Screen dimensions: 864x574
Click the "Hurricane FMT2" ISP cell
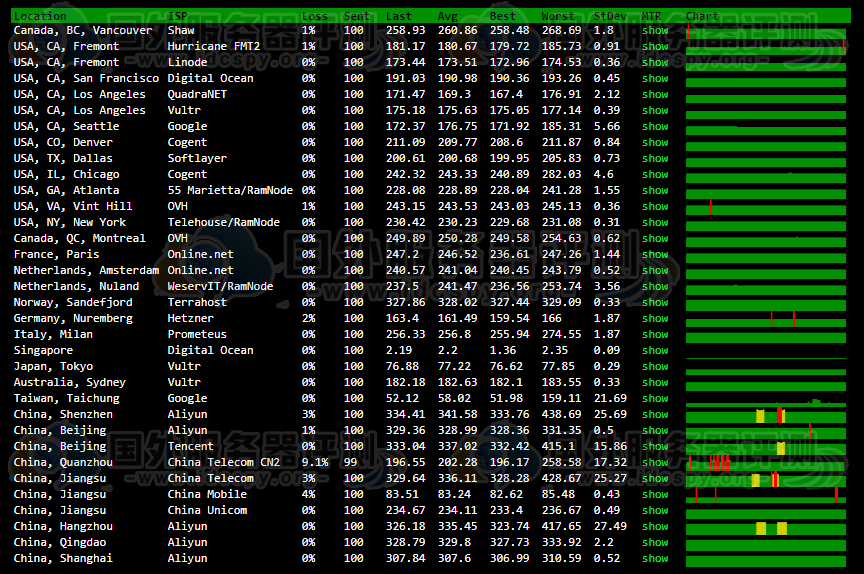point(213,46)
